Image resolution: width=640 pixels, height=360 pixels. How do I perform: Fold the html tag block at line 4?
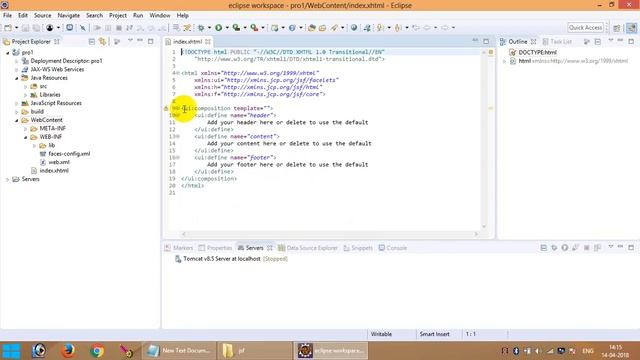(x=178, y=73)
